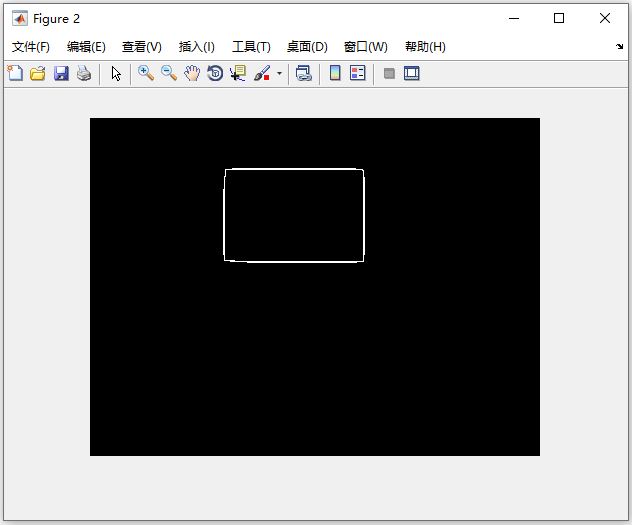Click the Link Plot toolbar icon
The height and width of the screenshot is (525, 632).
click(x=304, y=74)
